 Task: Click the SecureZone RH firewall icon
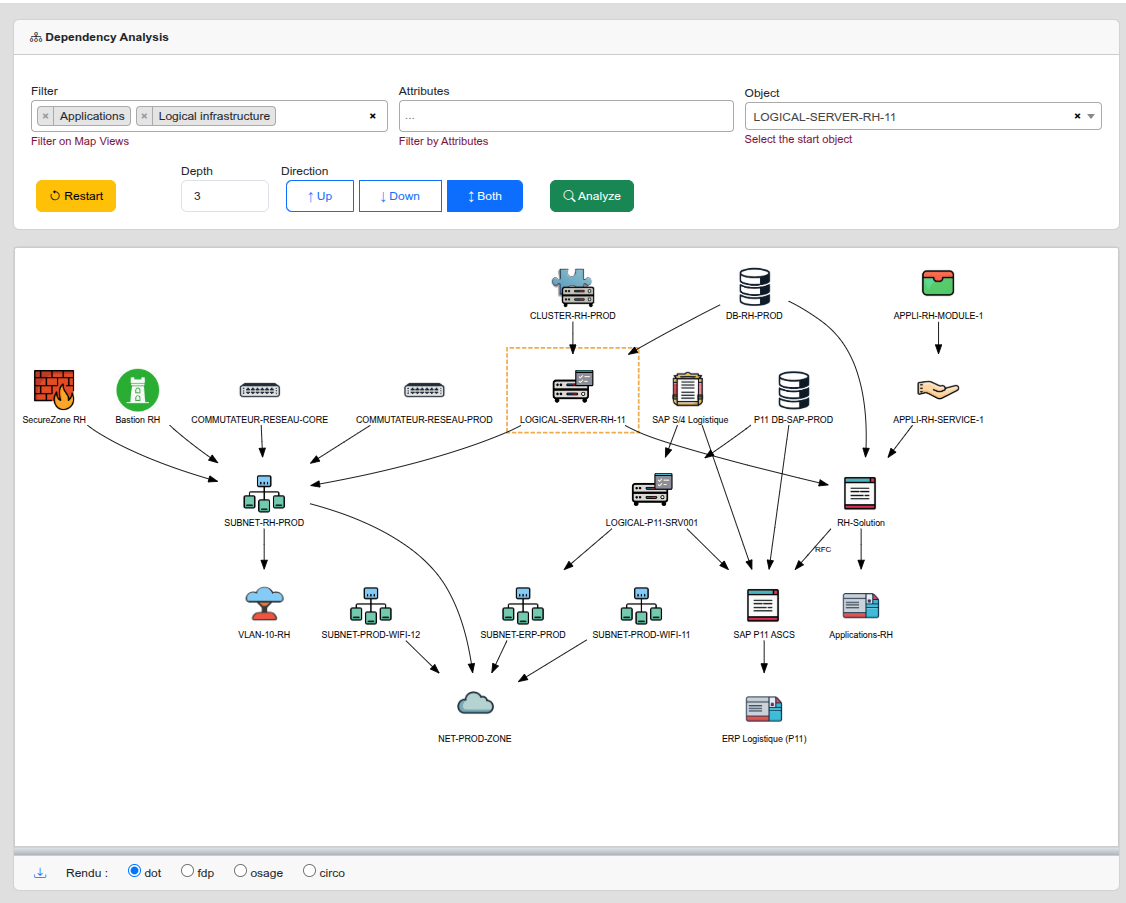54,390
